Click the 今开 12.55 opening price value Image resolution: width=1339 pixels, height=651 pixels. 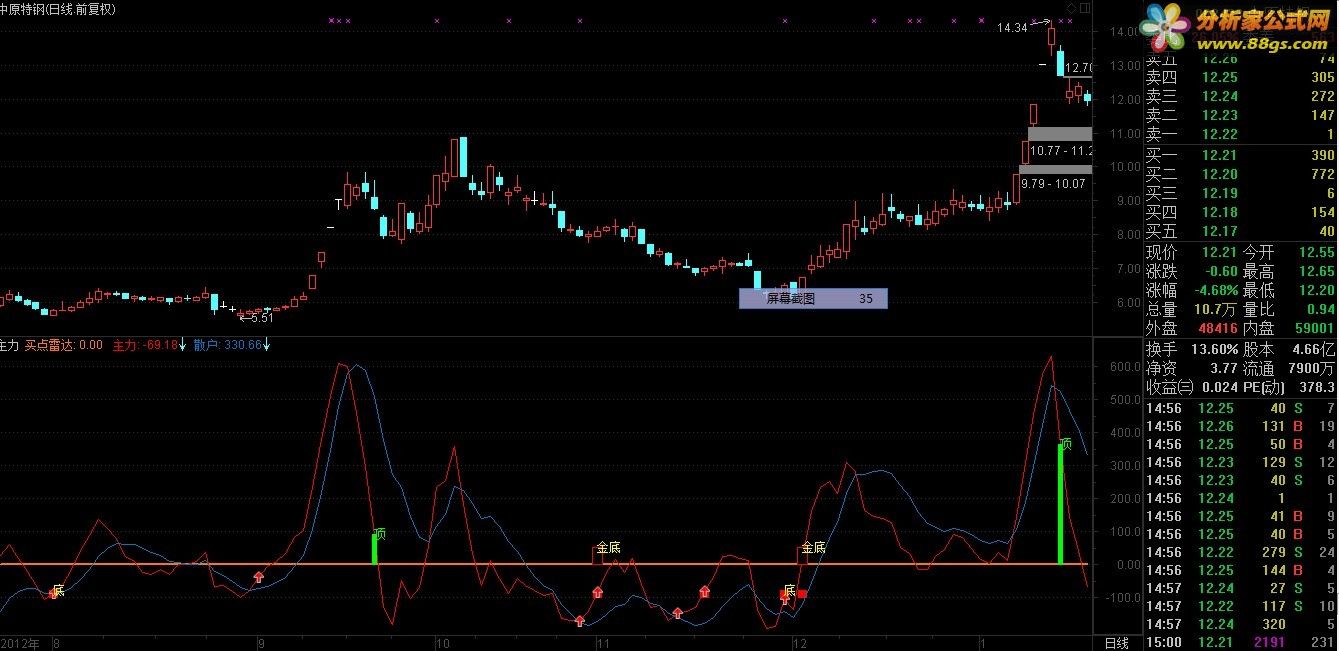click(1315, 252)
